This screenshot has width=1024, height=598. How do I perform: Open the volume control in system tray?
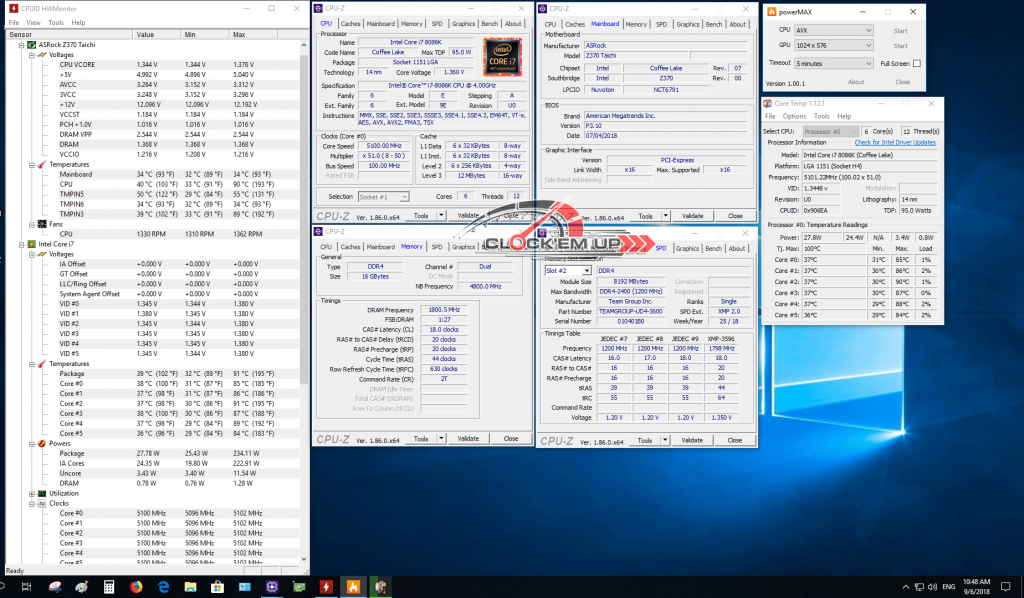[x=932, y=587]
